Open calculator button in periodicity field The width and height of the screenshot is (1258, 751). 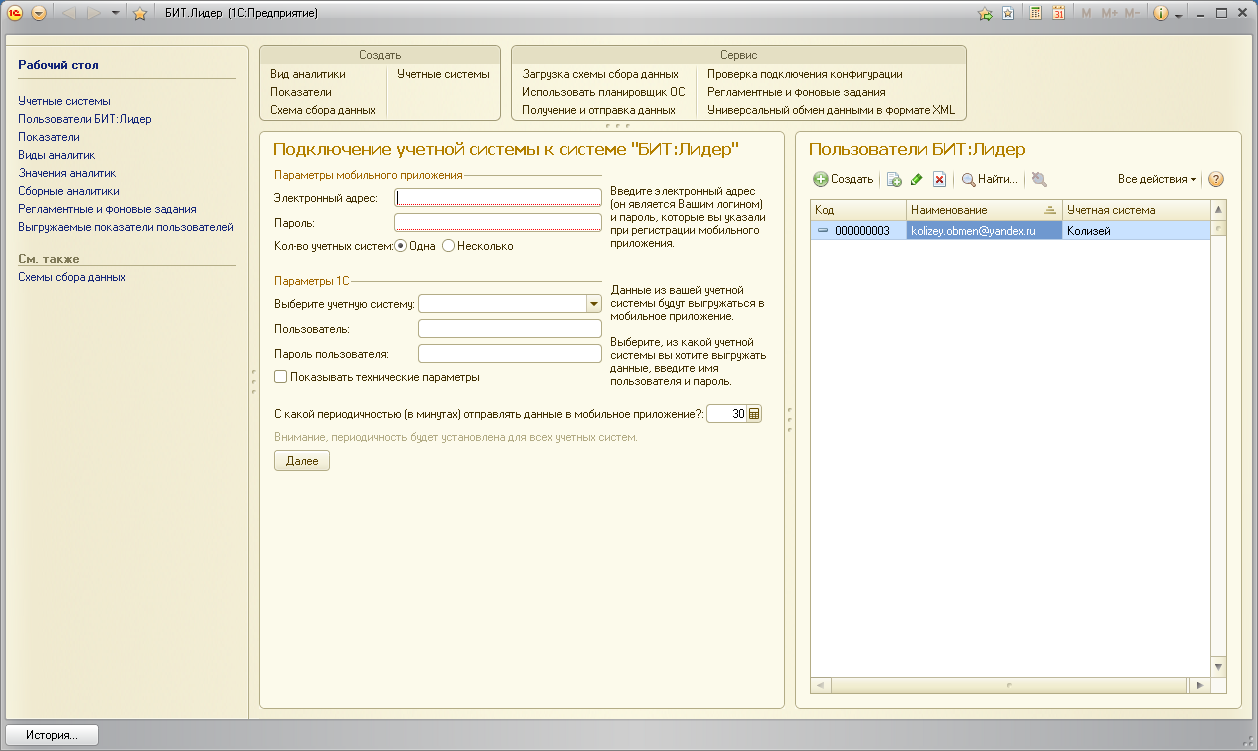tap(754, 414)
